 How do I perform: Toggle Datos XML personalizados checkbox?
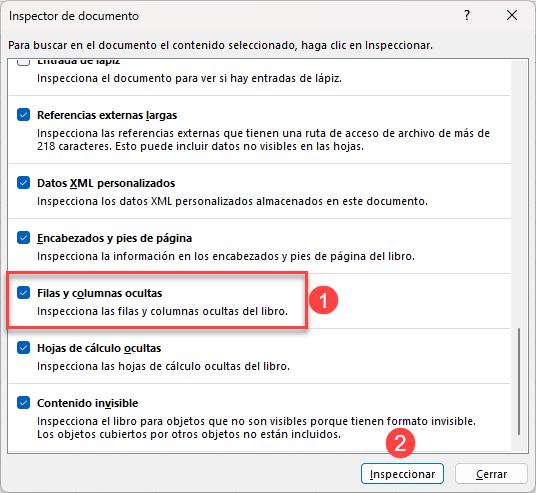(23, 183)
